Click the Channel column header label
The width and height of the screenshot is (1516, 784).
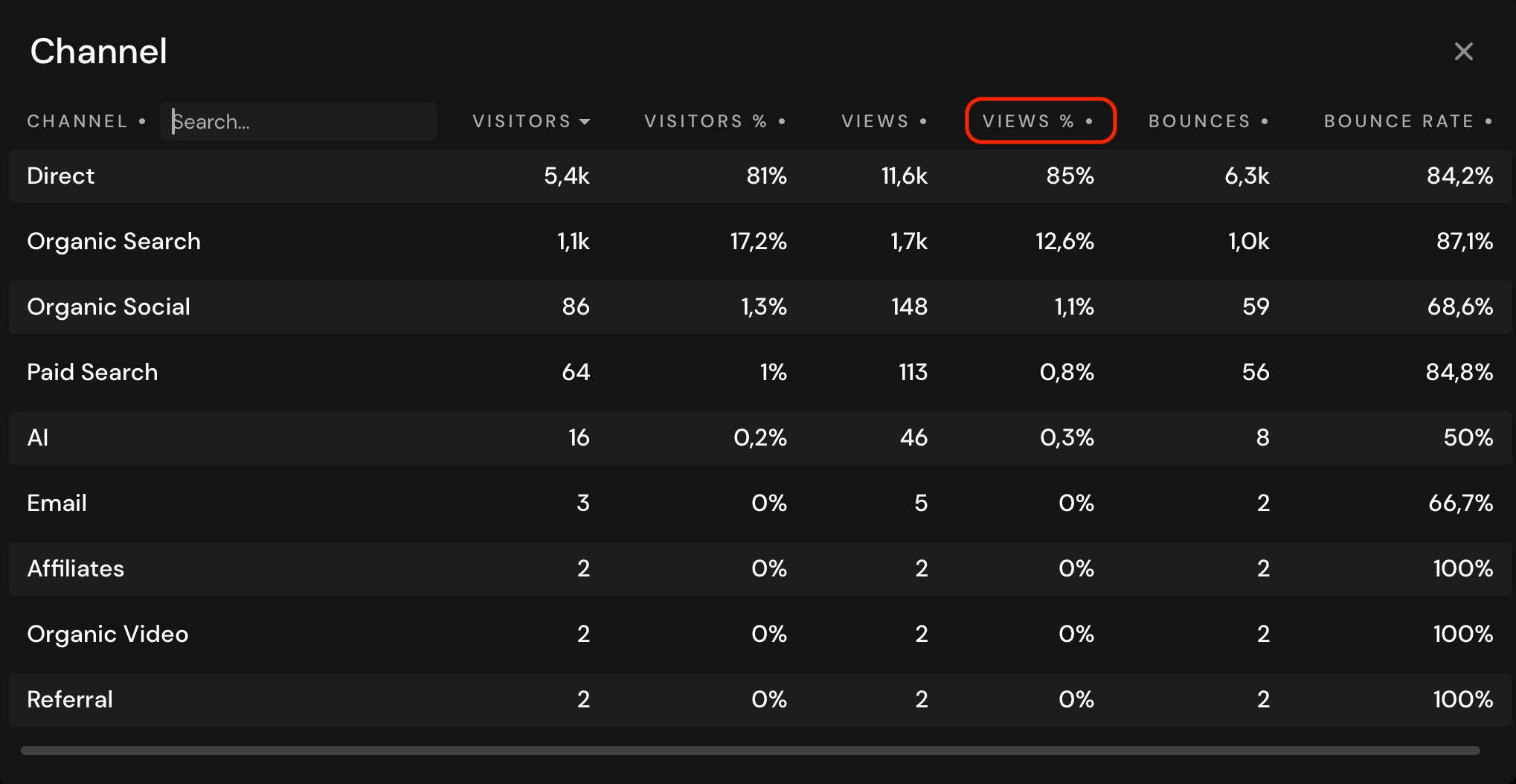click(77, 121)
